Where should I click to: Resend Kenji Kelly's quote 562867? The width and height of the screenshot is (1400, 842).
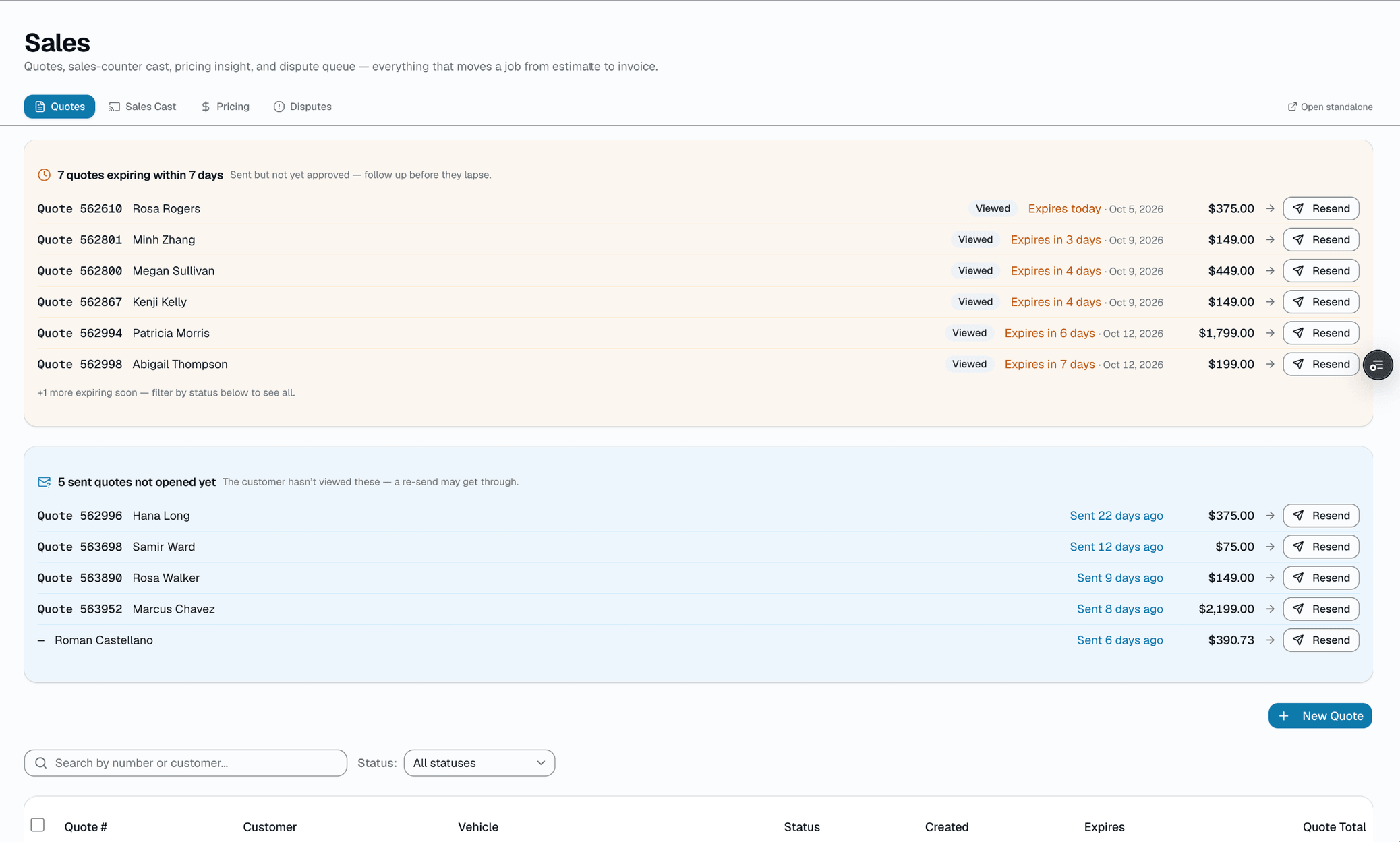click(x=1320, y=301)
